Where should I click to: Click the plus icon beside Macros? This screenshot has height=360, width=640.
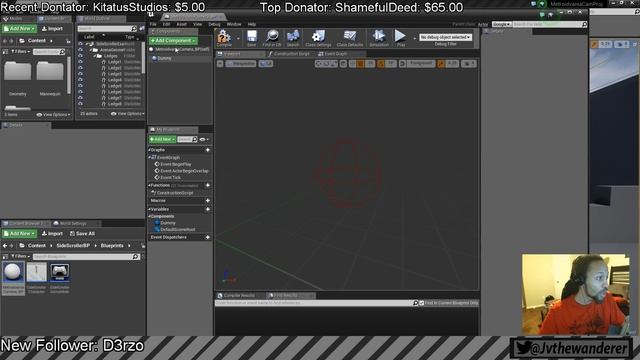[208, 200]
